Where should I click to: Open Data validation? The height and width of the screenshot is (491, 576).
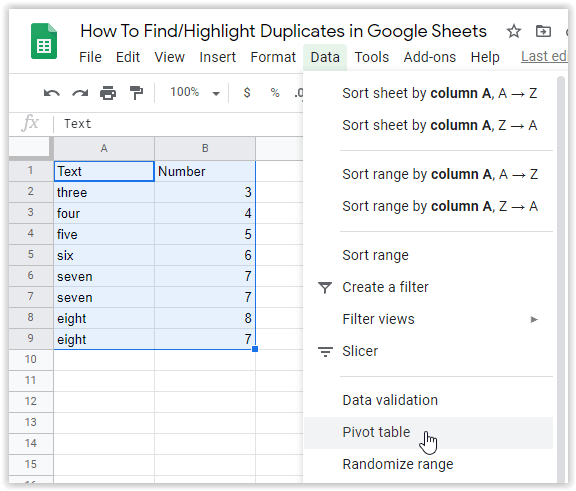point(428,400)
